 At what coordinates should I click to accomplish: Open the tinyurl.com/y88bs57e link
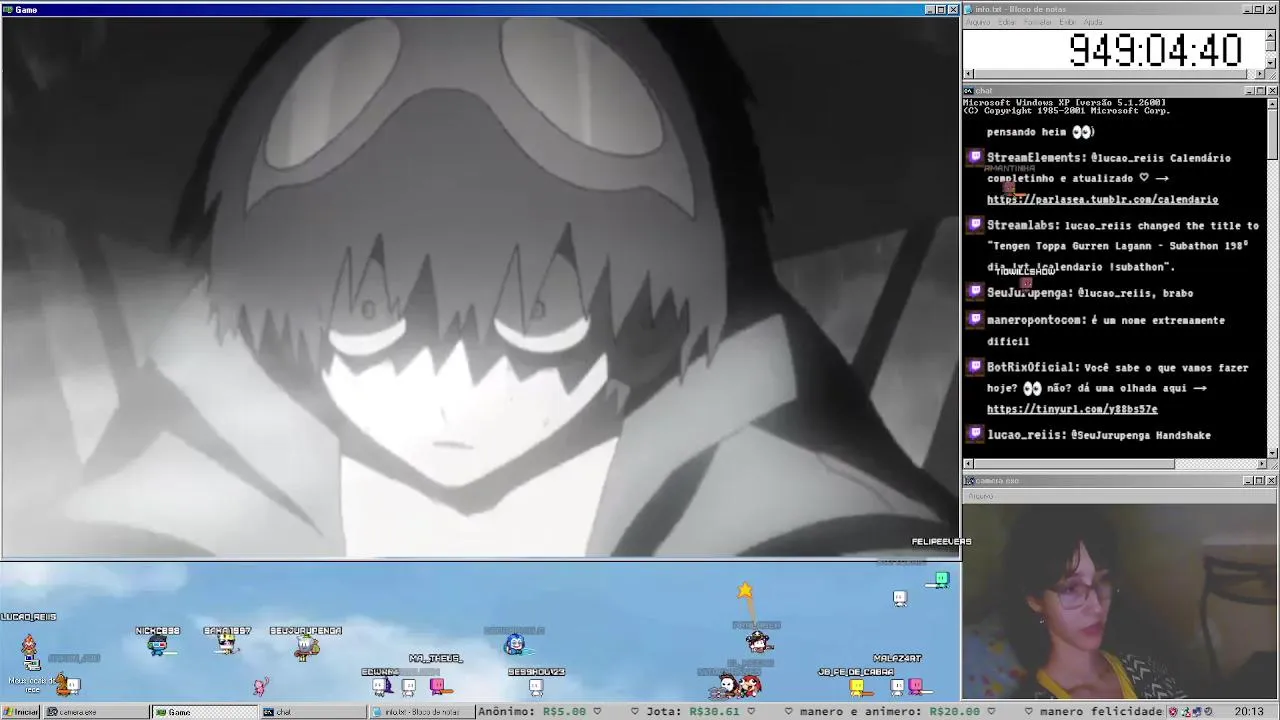[x=1072, y=410]
